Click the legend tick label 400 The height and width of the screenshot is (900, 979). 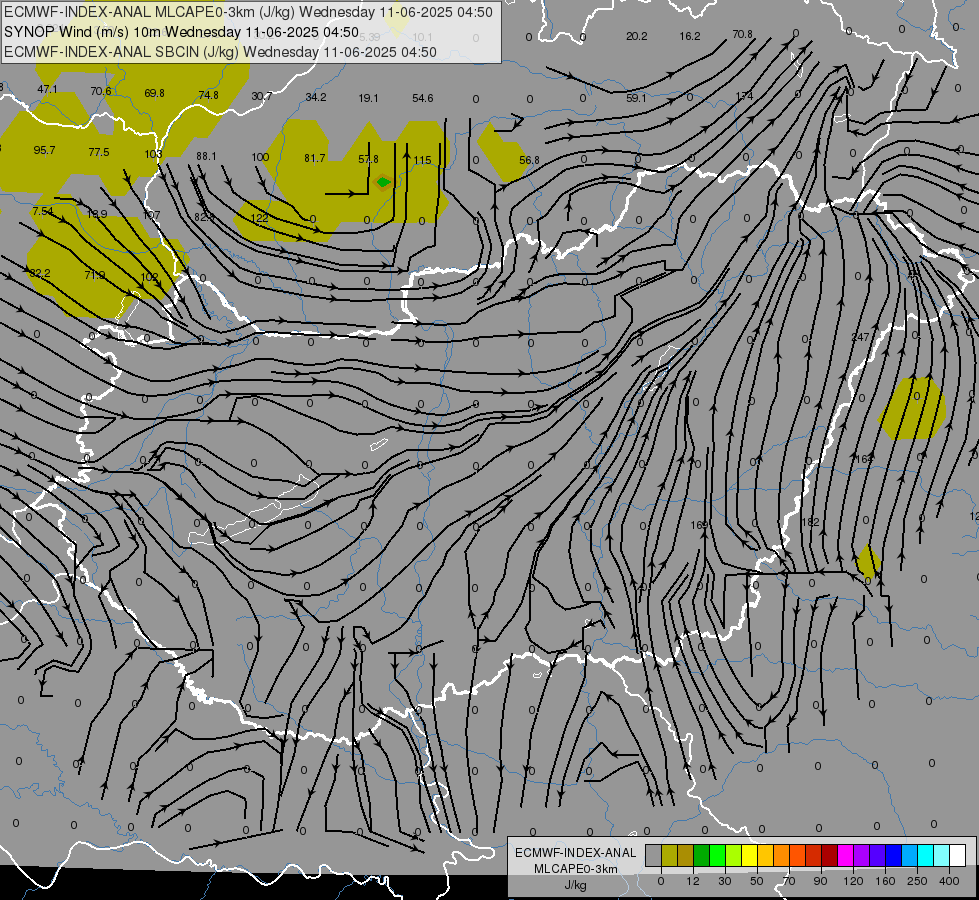(949, 881)
